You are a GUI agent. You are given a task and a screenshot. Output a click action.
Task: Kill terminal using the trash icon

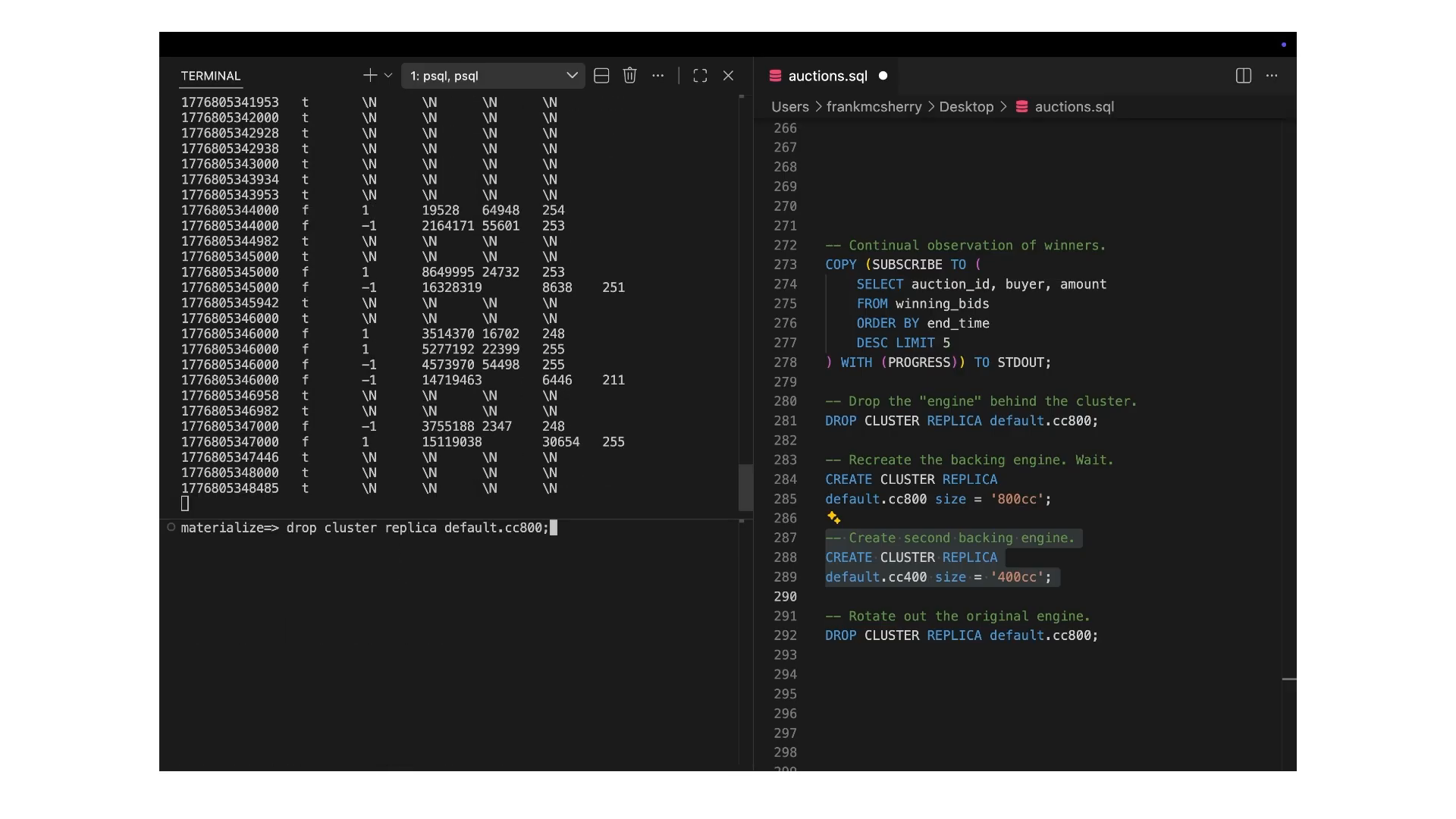[629, 76]
